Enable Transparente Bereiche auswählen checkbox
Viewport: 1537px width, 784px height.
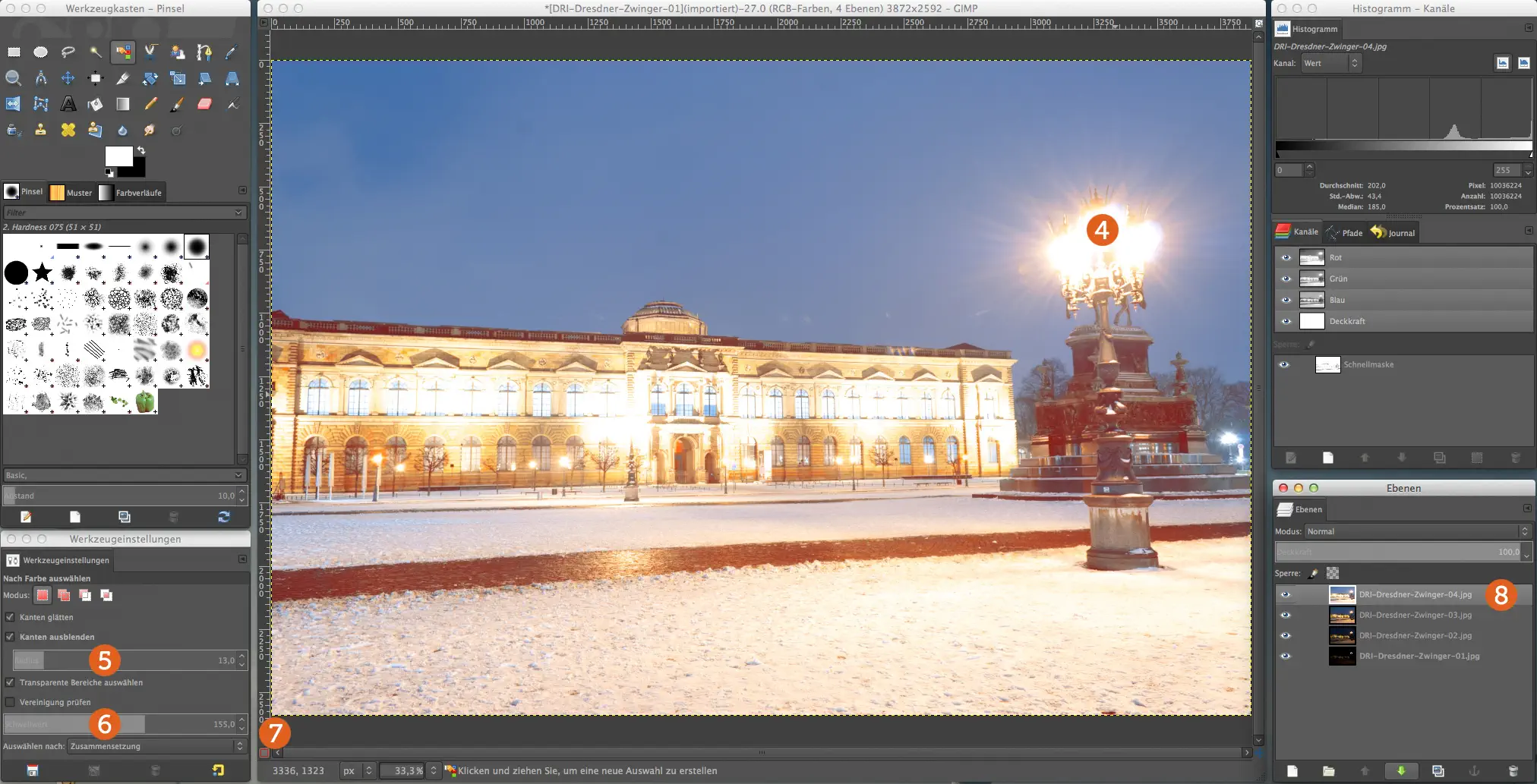pos(10,682)
